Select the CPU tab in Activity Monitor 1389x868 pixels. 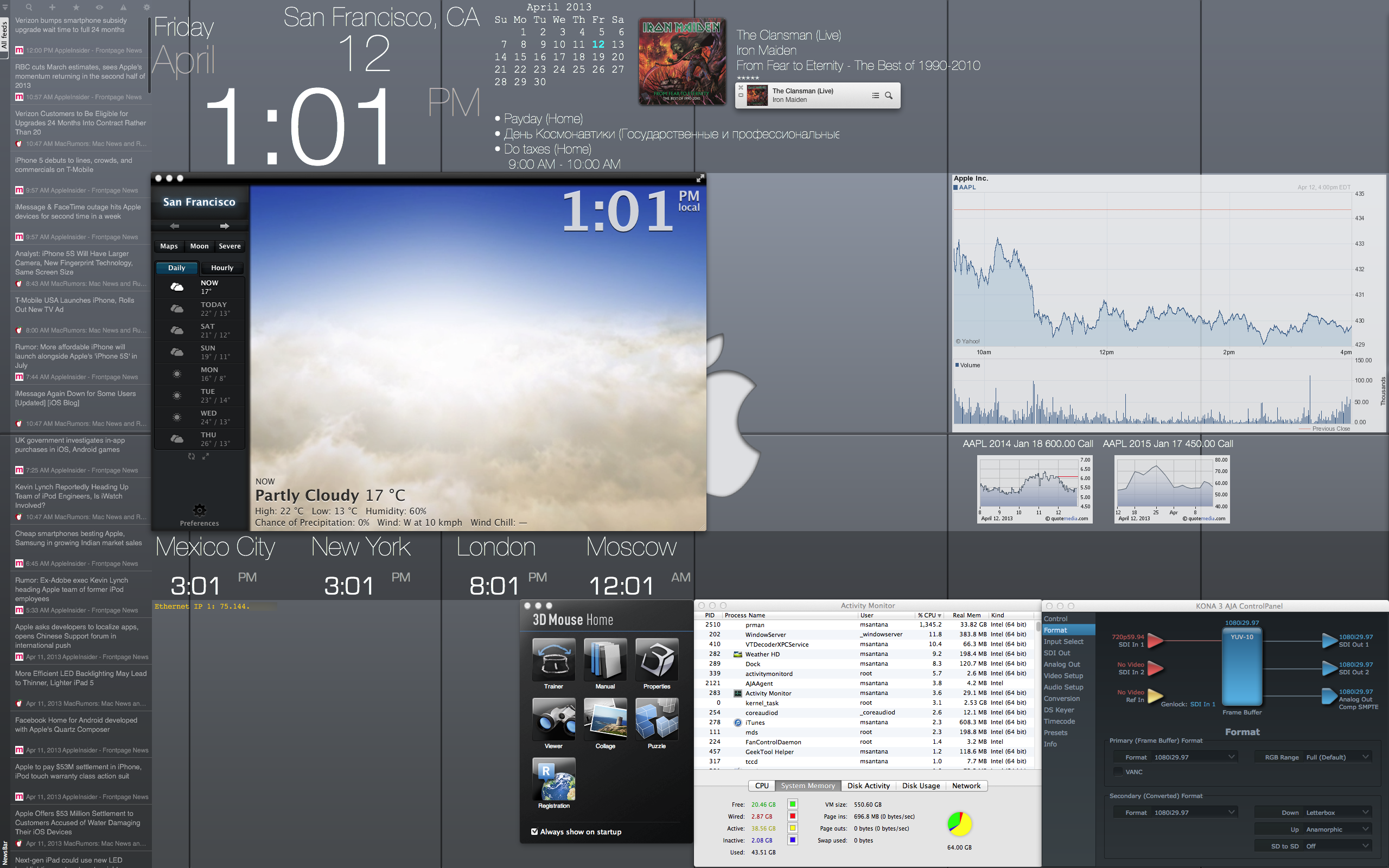coord(762,786)
